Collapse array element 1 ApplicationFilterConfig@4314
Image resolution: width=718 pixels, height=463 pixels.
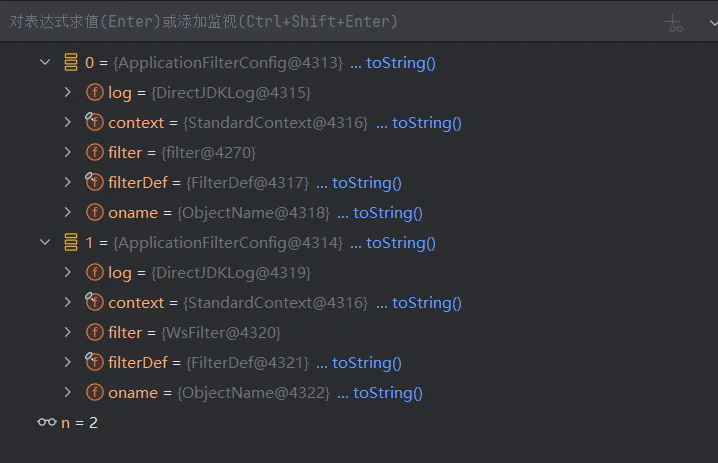45,242
